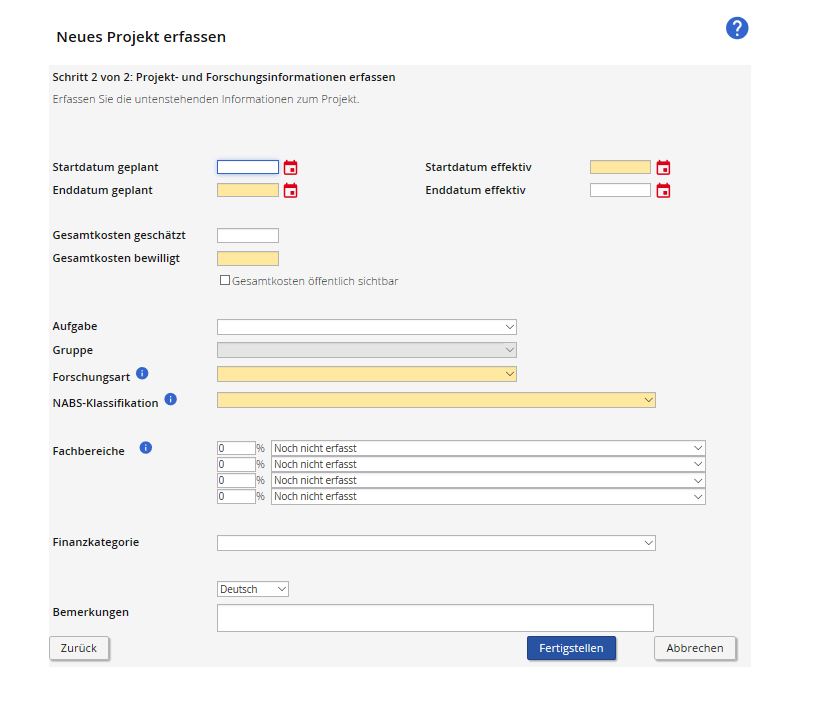Open calendar for Enddatum geplant
The width and height of the screenshot is (823, 703).
[x=290, y=191]
